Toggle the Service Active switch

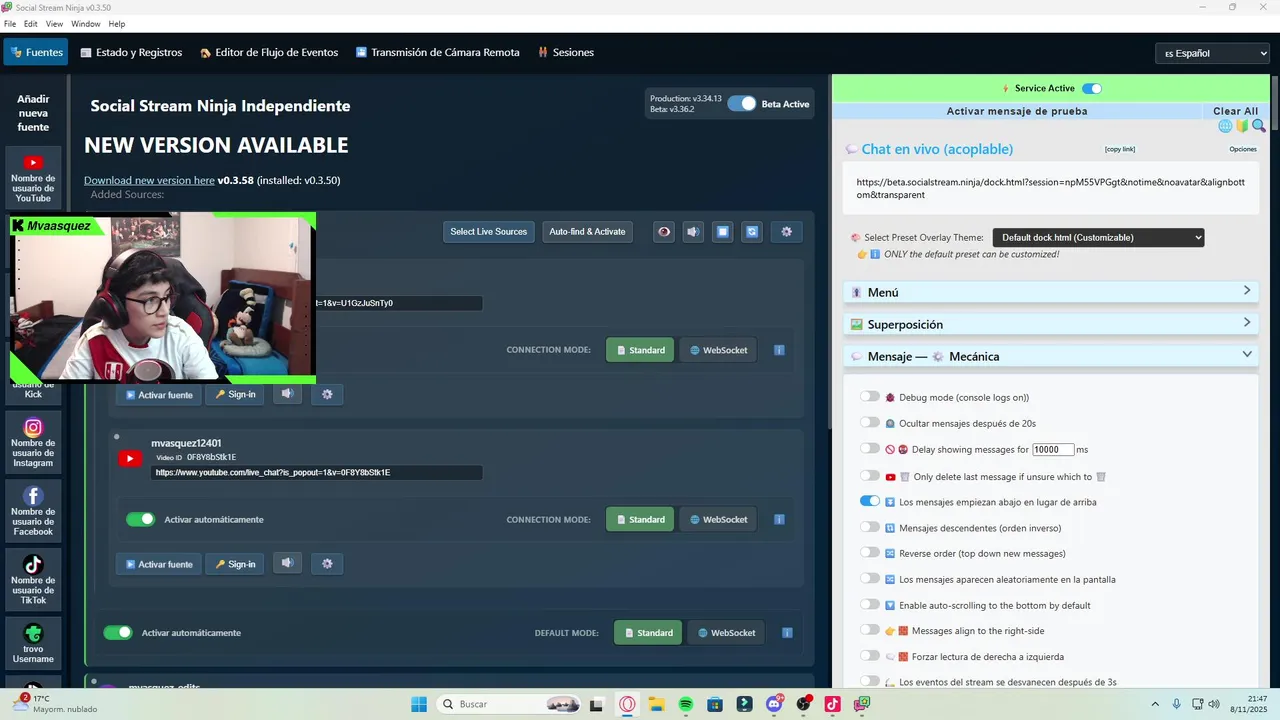click(1092, 88)
